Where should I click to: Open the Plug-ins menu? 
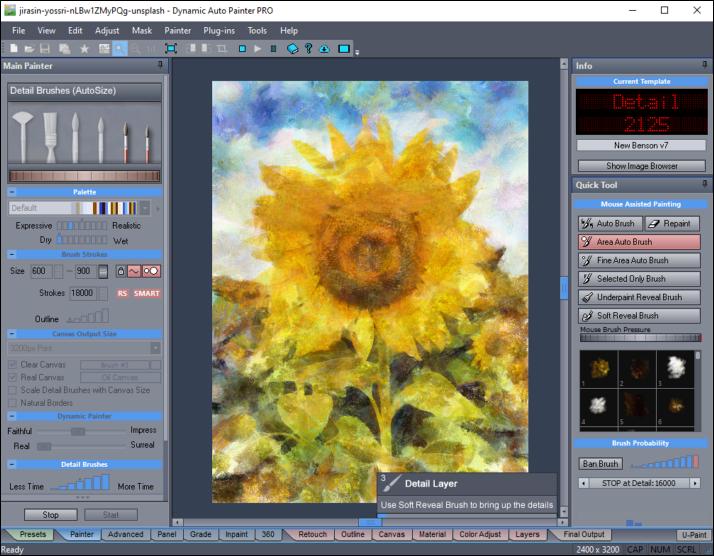219,31
